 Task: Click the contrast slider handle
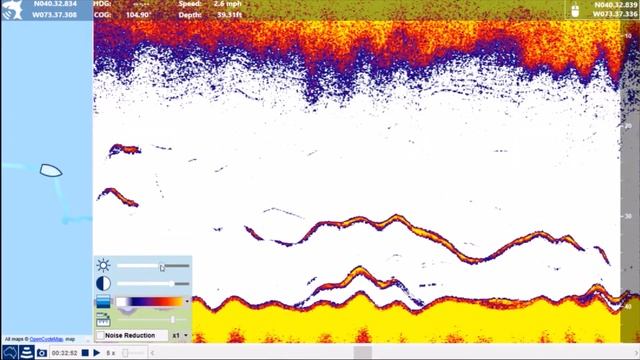(x=172, y=284)
